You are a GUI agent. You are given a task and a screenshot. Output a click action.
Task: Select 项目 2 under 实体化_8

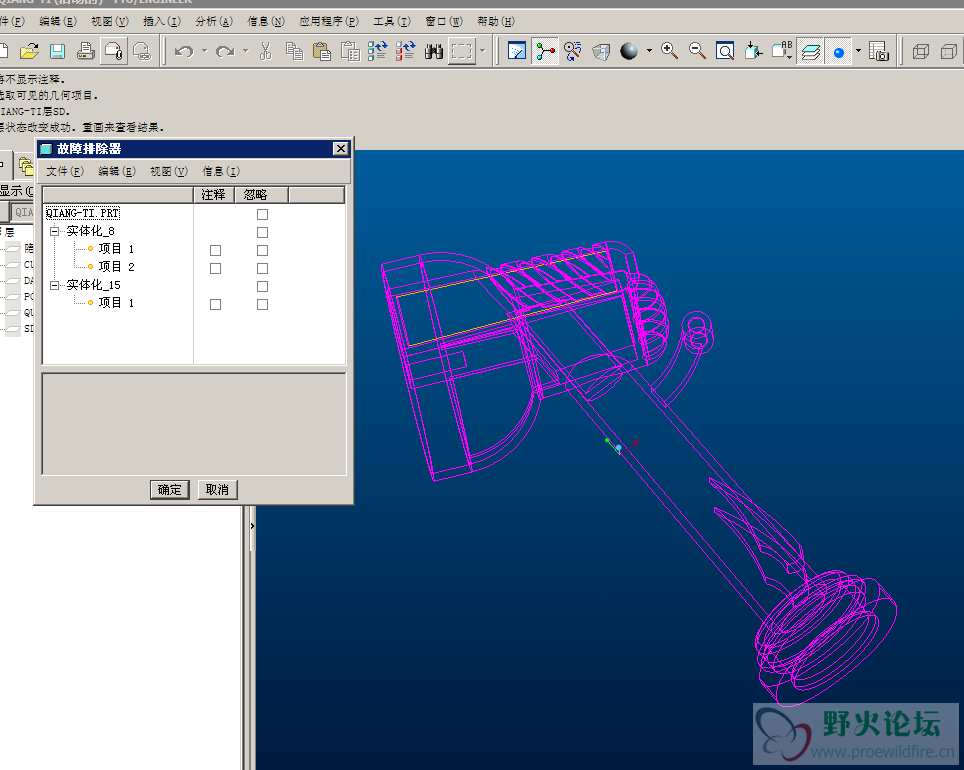coord(116,267)
